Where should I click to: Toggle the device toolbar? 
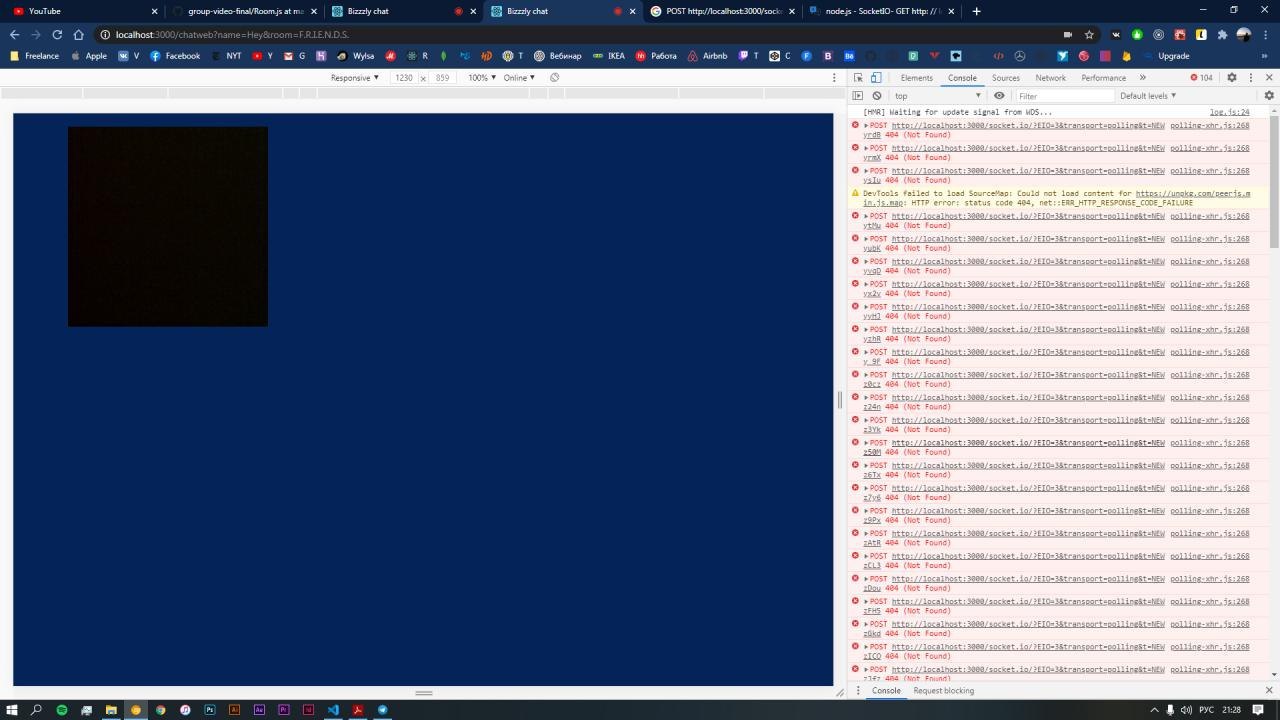(876, 77)
